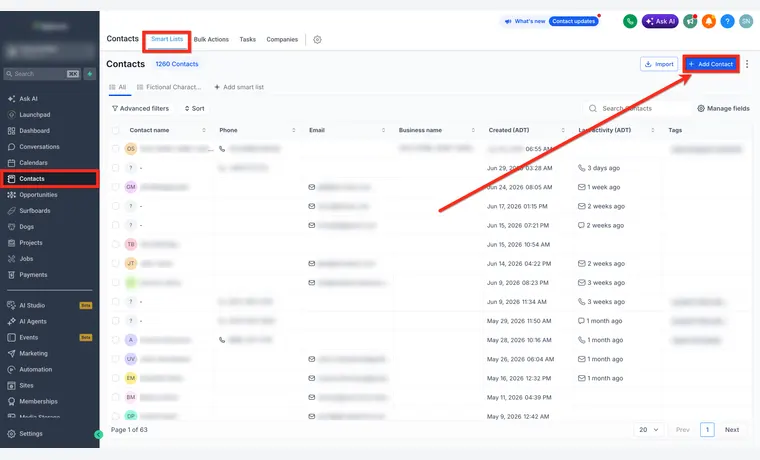Open the SN user avatar
Screen dimensions: 760x460
tap(746, 21)
